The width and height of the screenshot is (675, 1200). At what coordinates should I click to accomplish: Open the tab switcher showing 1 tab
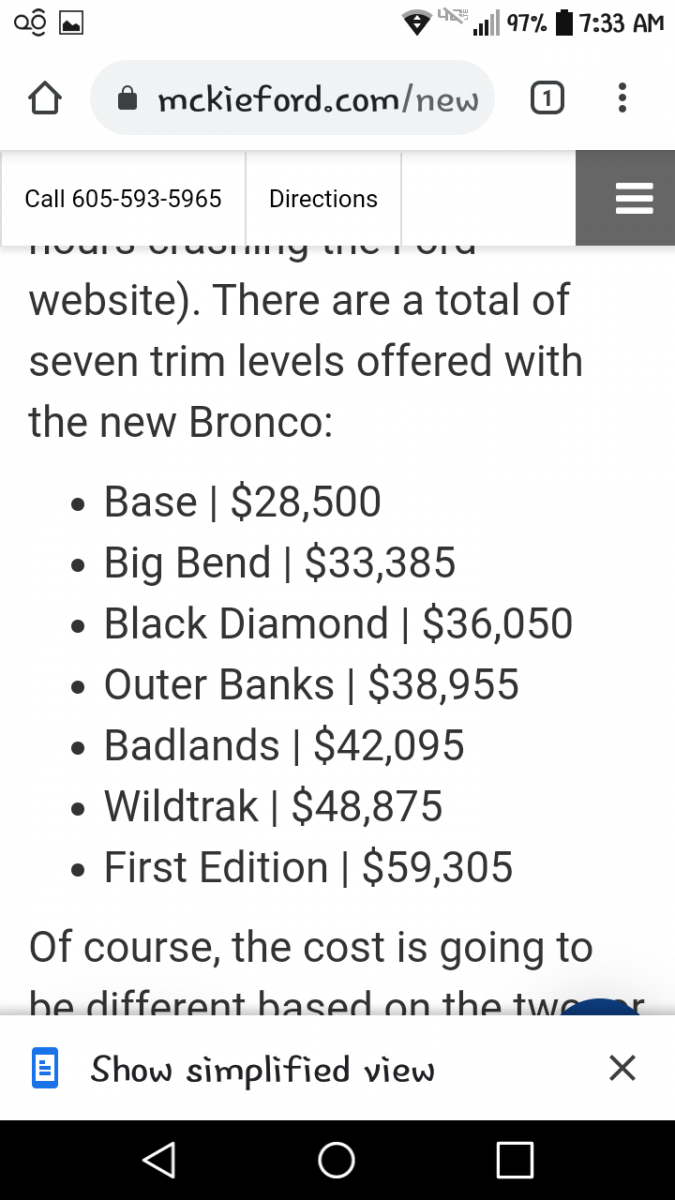pyautogui.click(x=544, y=98)
